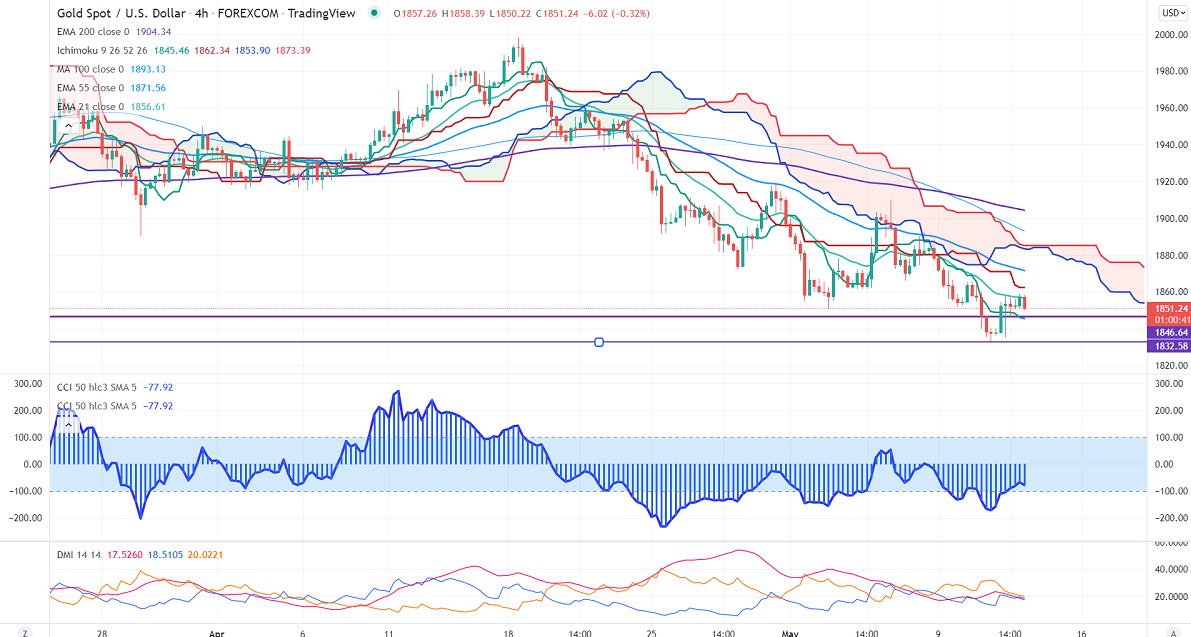Image resolution: width=1191 pixels, height=637 pixels.
Task: Click the DMI value 17.5260
Action: [x=125, y=555]
